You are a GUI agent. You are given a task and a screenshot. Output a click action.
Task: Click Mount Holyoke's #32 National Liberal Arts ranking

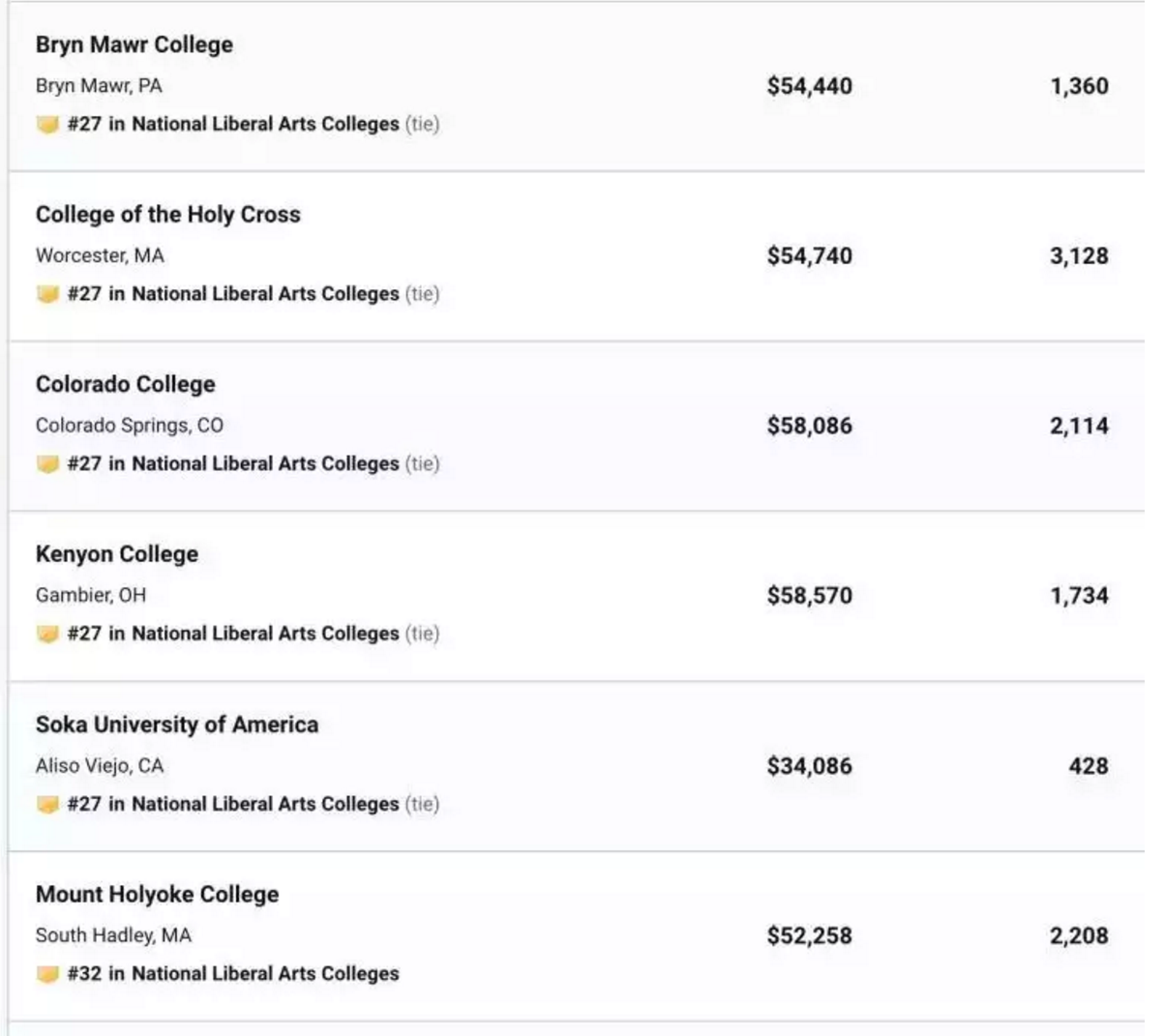click(x=233, y=974)
